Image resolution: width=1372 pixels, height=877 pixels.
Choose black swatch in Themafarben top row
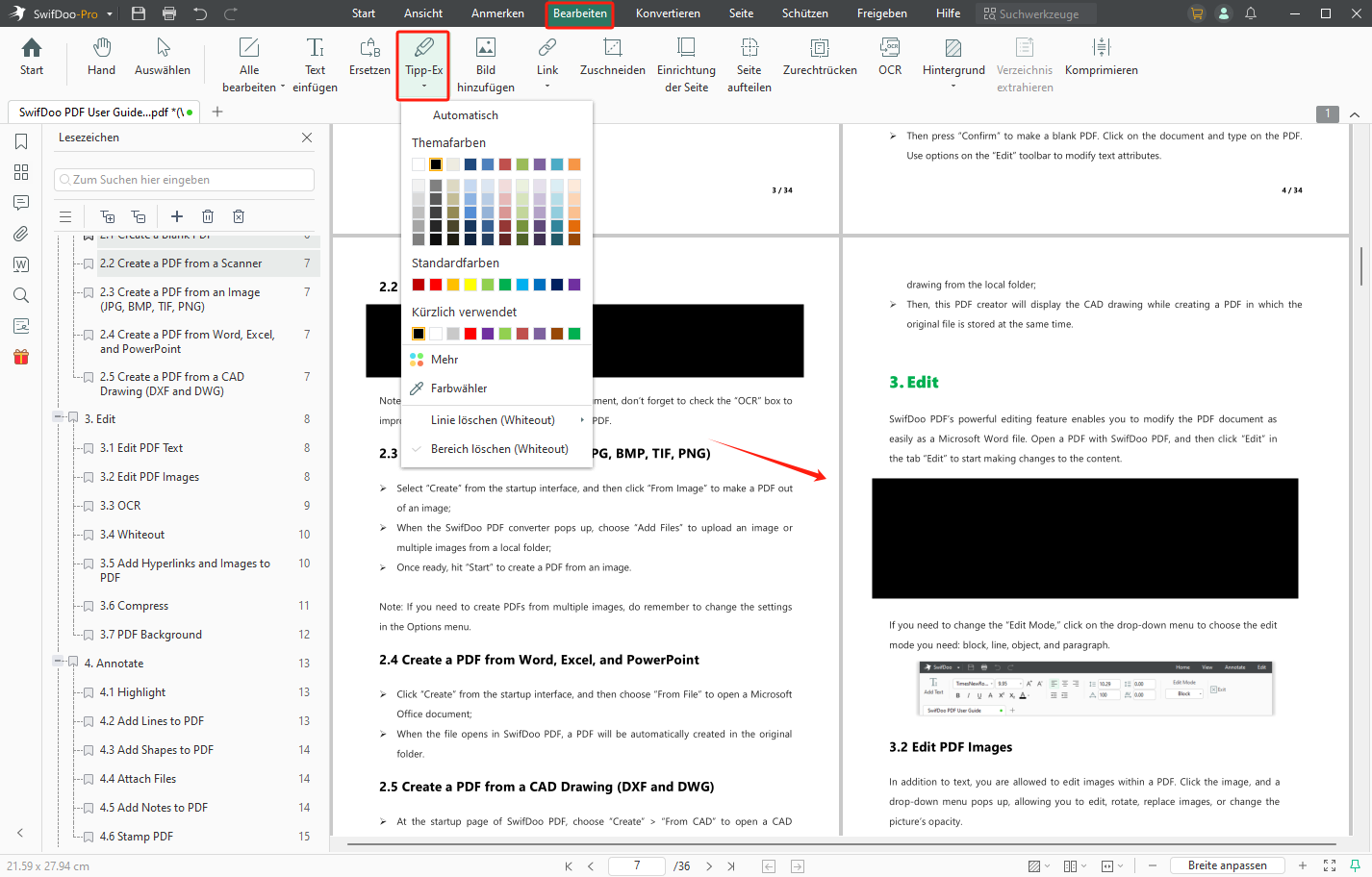(x=436, y=164)
